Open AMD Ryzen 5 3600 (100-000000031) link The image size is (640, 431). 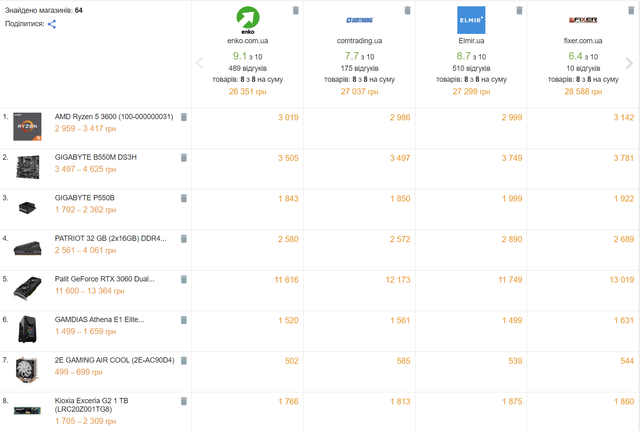point(114,117)
